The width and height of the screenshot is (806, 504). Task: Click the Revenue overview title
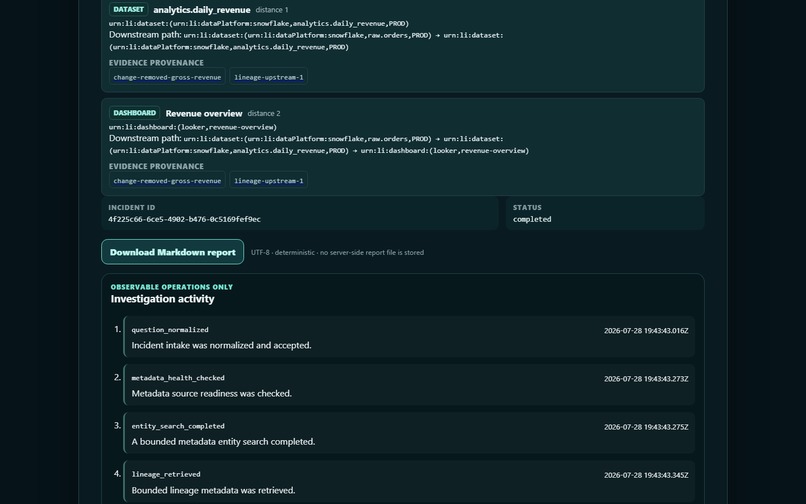tap(204, 113)
